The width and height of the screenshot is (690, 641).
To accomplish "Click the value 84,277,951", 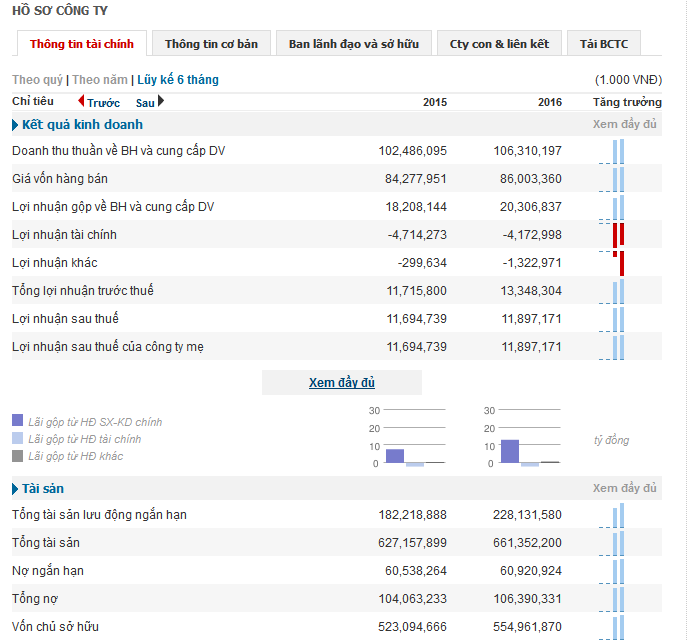I will (416, 179).
